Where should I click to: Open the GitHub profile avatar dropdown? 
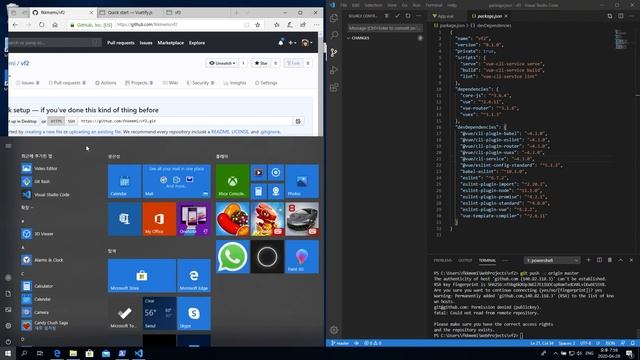[x=306, y=42]
